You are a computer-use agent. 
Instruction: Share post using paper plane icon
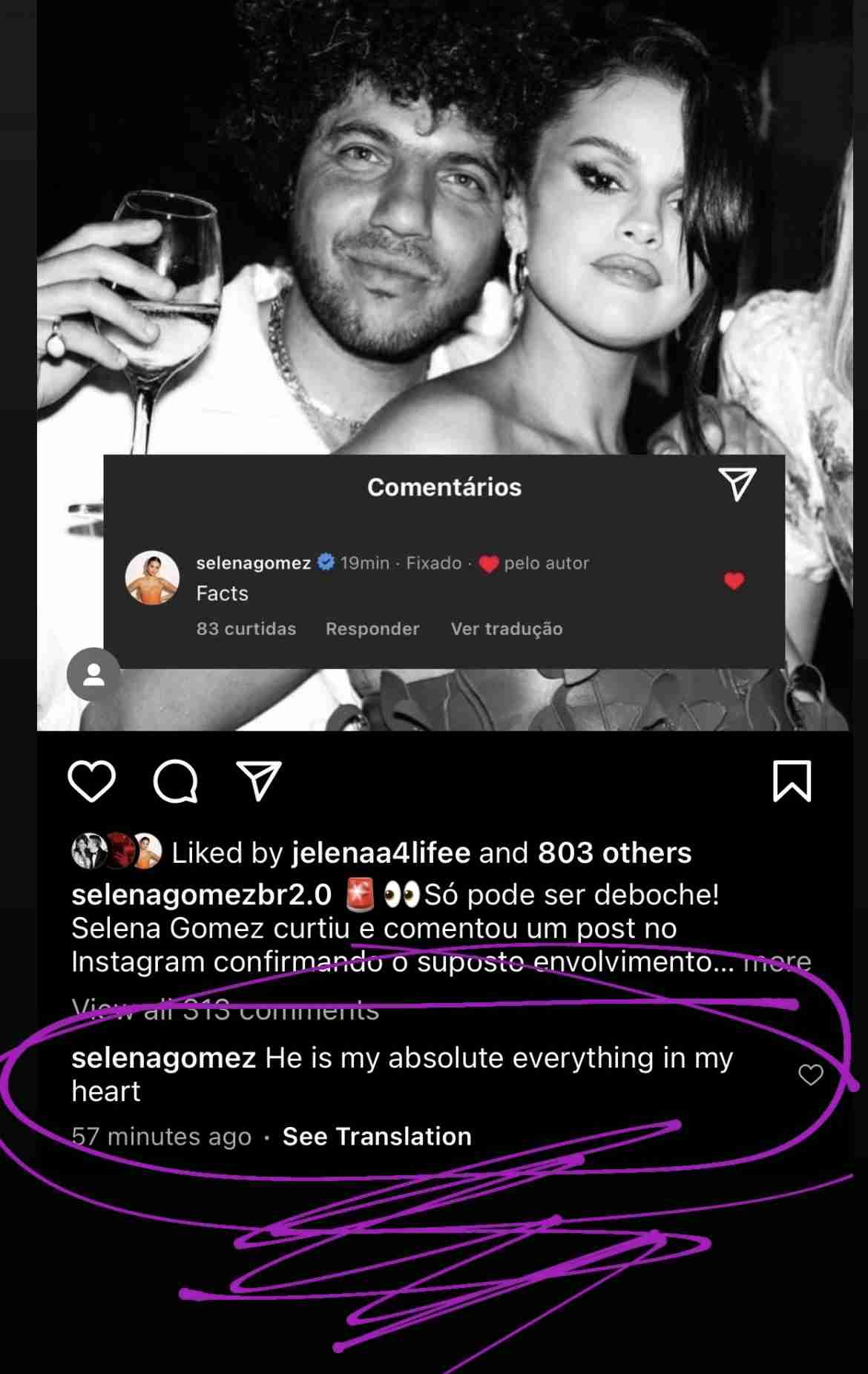pyautogui.click(x=259, y=780)
